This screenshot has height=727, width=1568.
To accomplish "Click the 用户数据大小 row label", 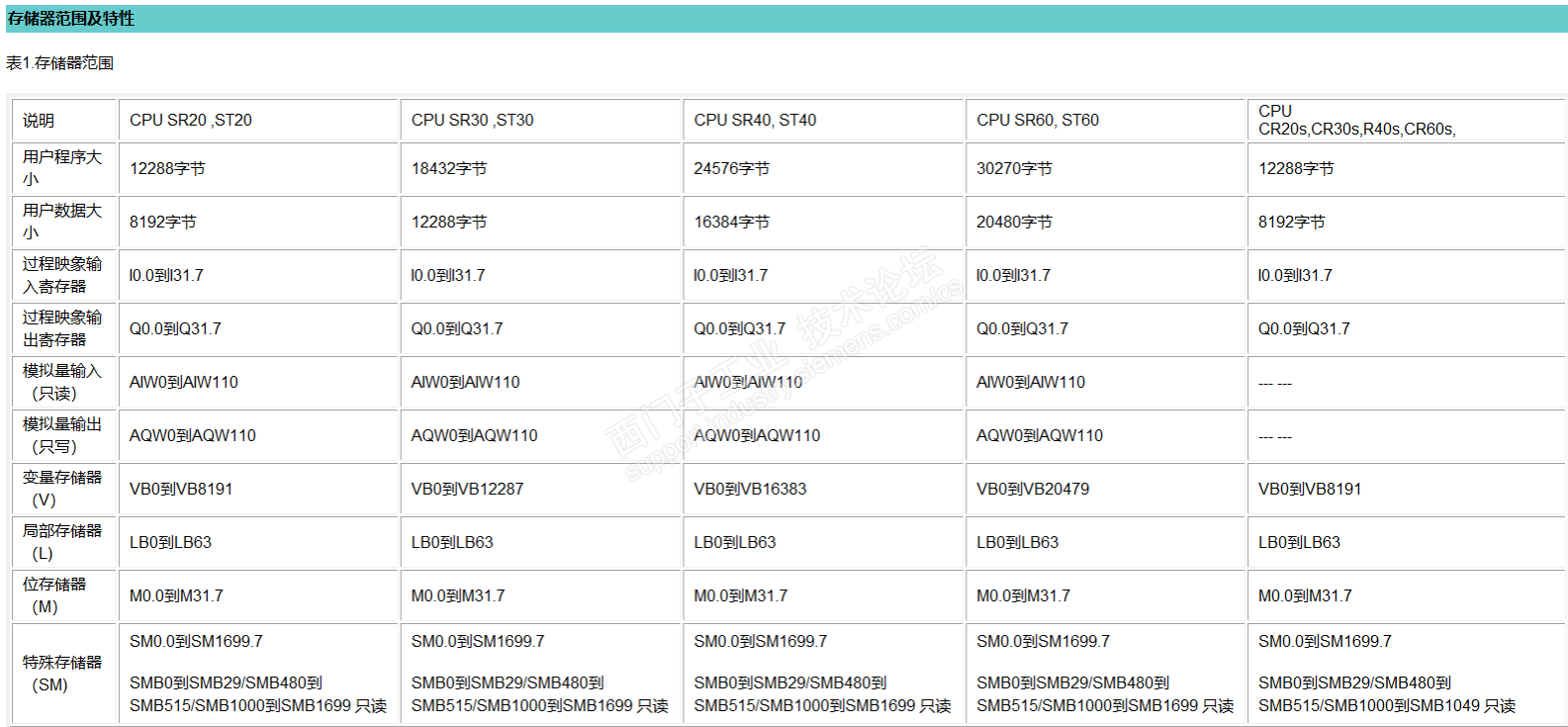I will coord(63,222).
